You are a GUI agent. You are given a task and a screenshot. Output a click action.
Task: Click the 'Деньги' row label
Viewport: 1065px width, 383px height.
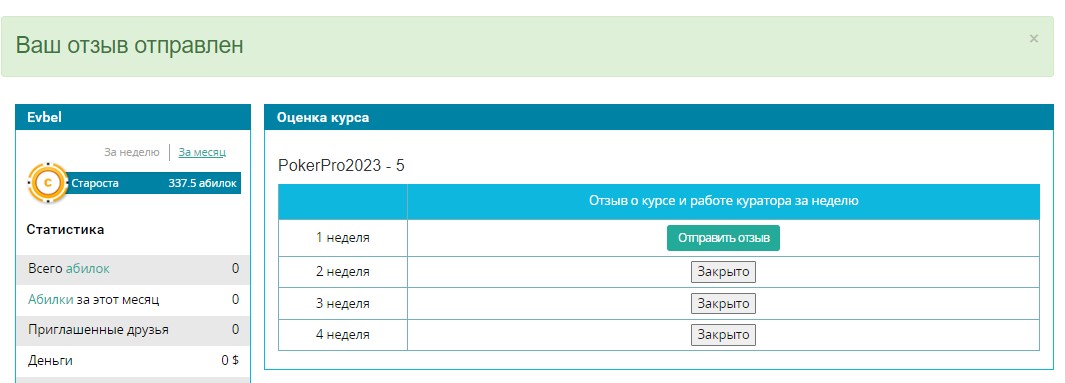click(x=50, y=361)
